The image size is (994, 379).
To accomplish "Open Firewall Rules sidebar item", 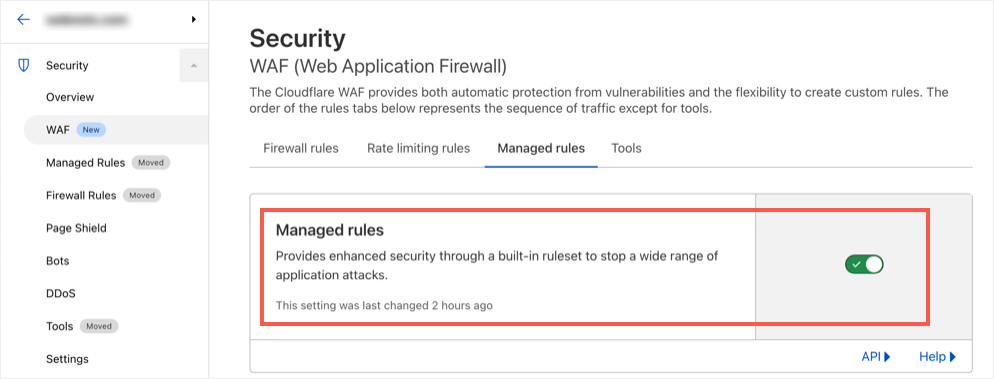I will tap(81, 195).
